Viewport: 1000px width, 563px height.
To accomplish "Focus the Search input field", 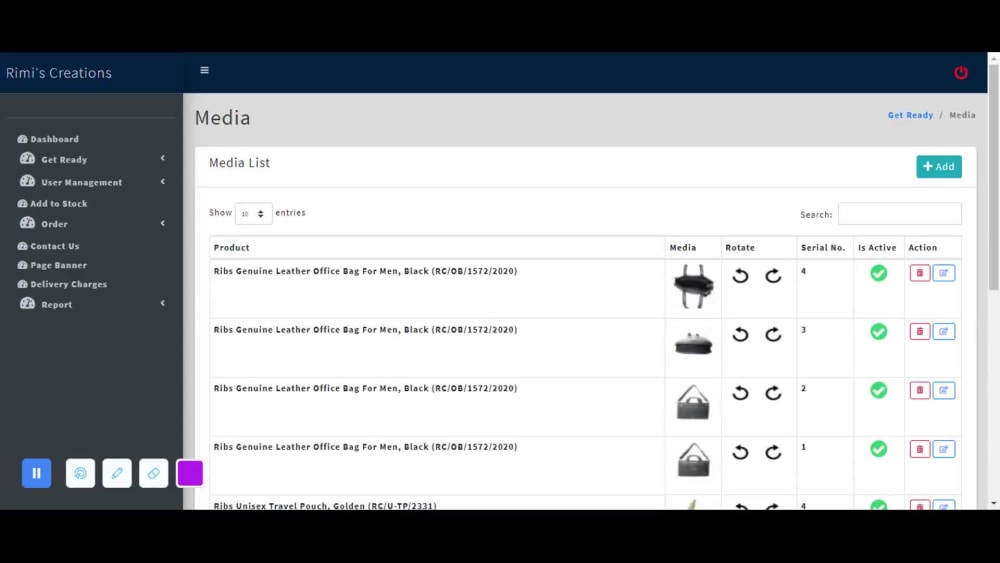I will (899, 214).
